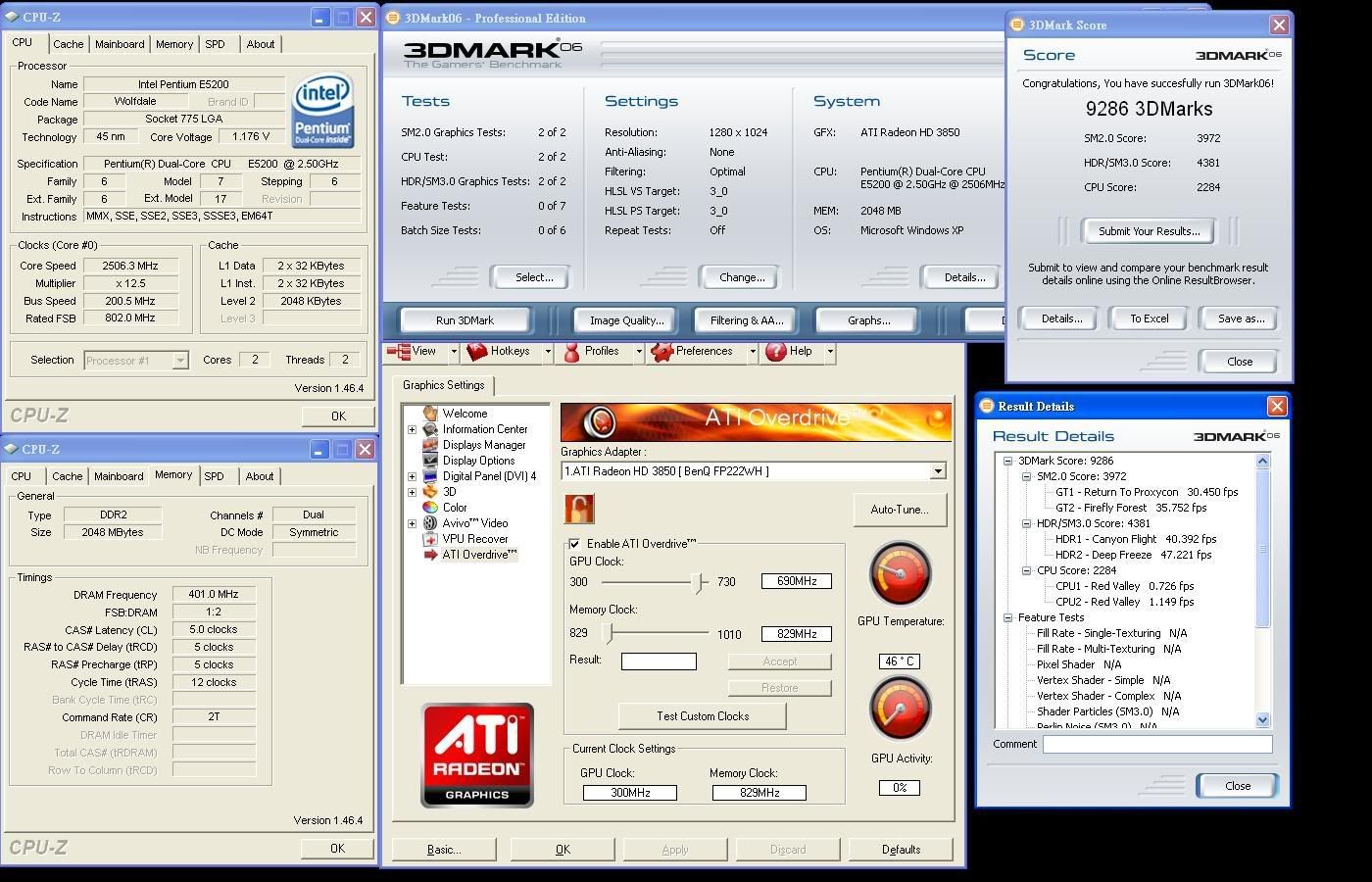Click the Display Options monitor icon

[x=429, y=461]
